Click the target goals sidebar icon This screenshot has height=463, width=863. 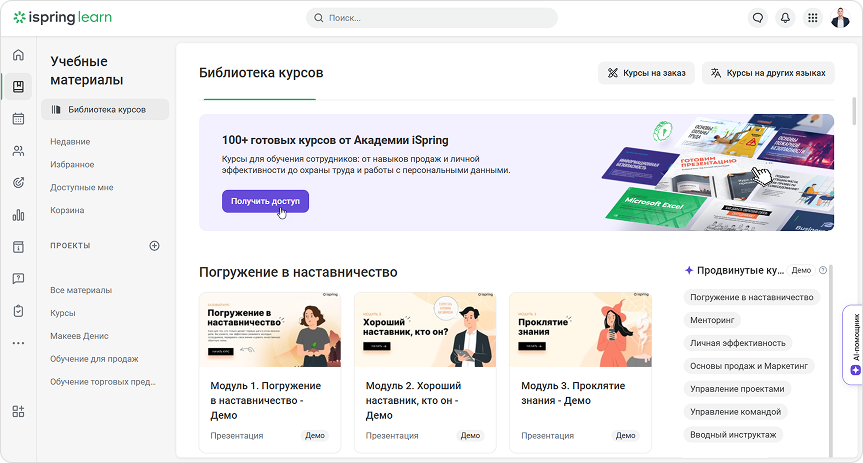[18, 183]
